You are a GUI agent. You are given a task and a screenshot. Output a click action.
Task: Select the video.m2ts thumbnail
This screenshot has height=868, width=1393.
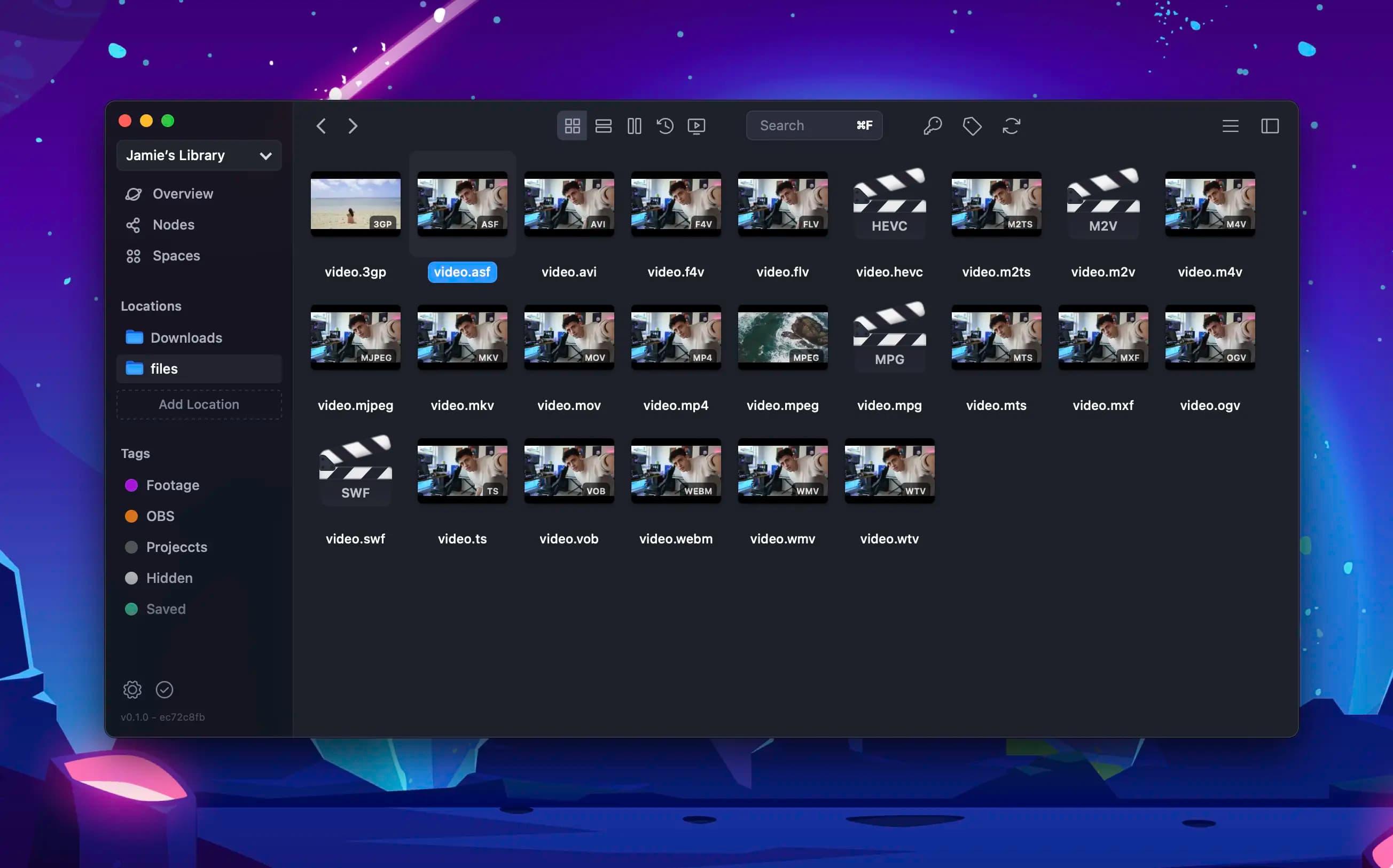[997, 204]
